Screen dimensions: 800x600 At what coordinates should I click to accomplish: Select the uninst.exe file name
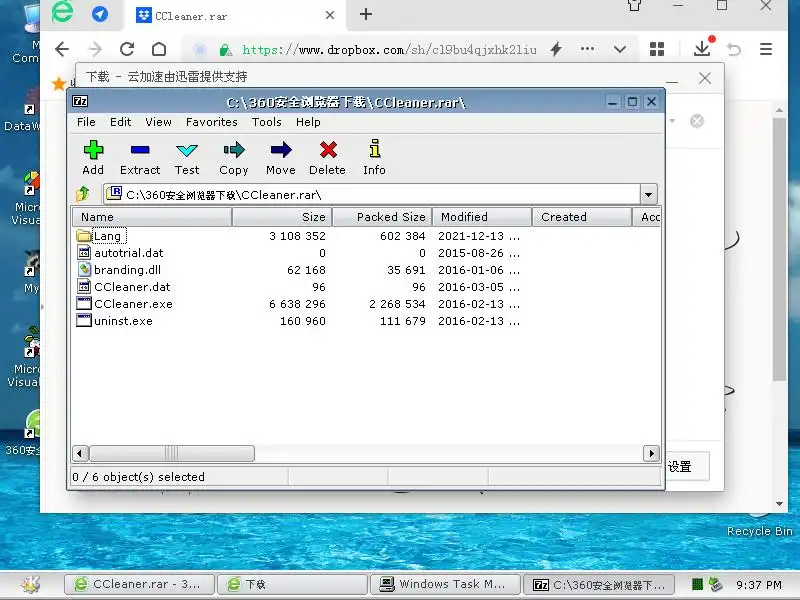pyautogui.click(x=123, y=321)
